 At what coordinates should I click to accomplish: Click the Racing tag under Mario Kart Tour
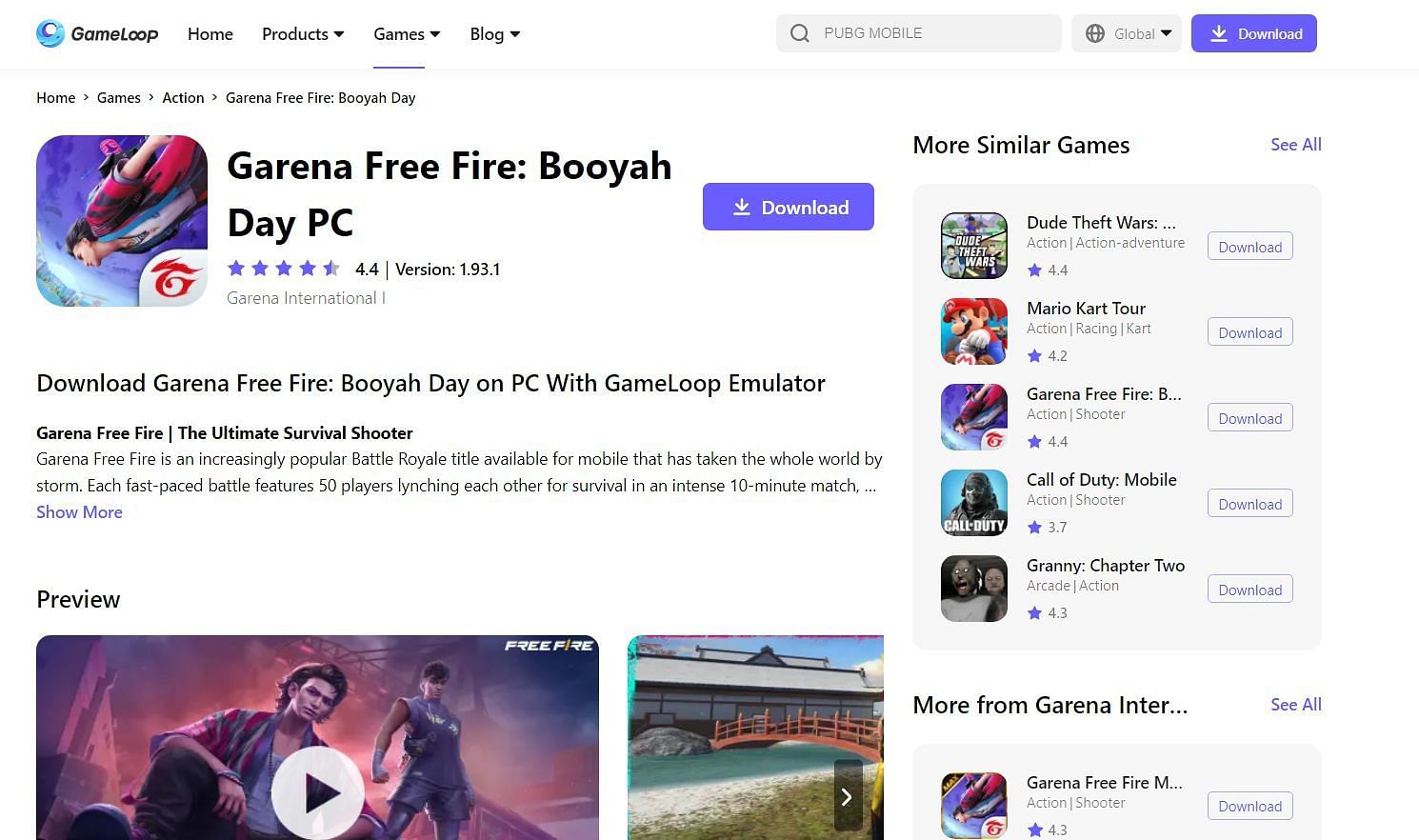coord(1096,329)
